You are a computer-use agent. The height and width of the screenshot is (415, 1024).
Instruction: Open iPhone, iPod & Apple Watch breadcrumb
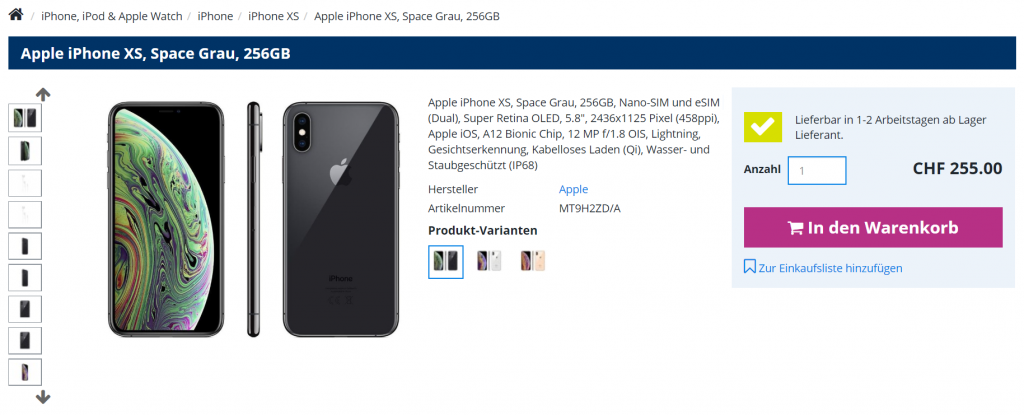[112, 16]
